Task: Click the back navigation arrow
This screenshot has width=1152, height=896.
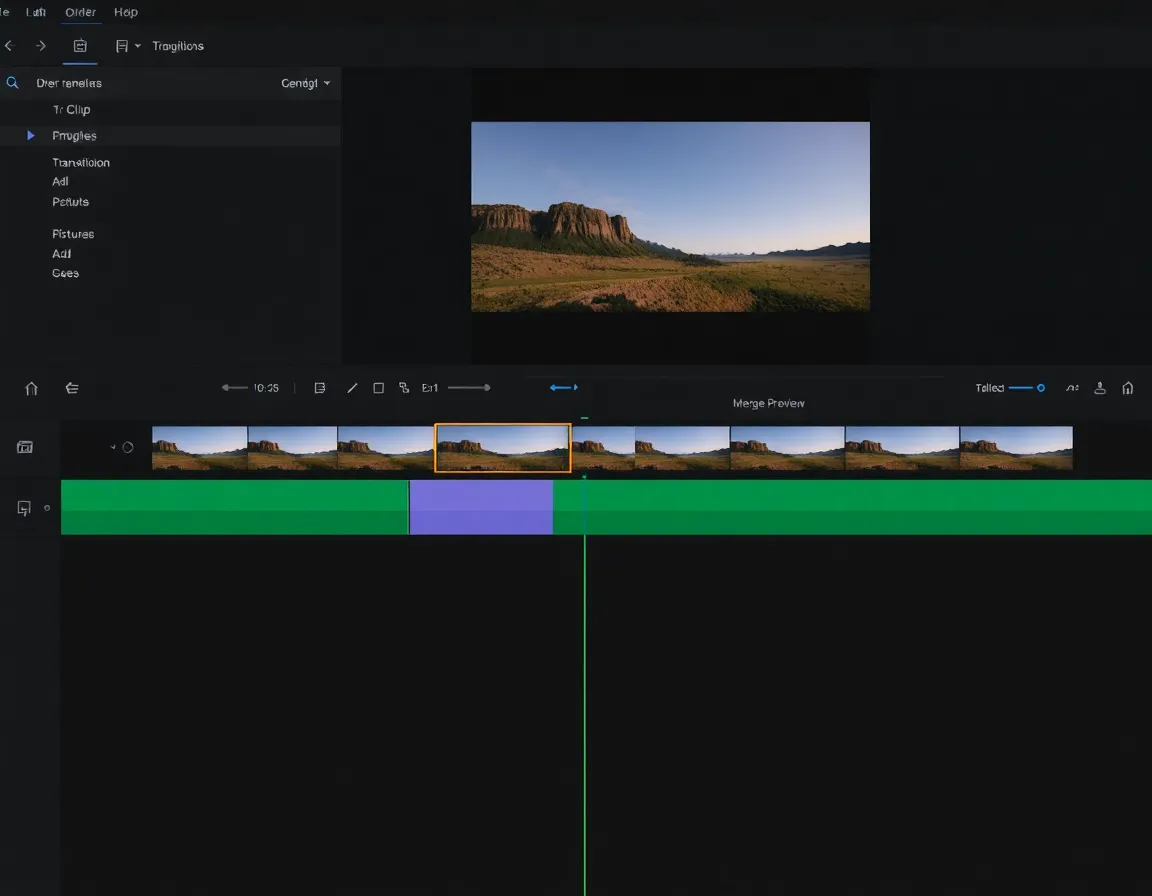Action: tap(9, 45)
